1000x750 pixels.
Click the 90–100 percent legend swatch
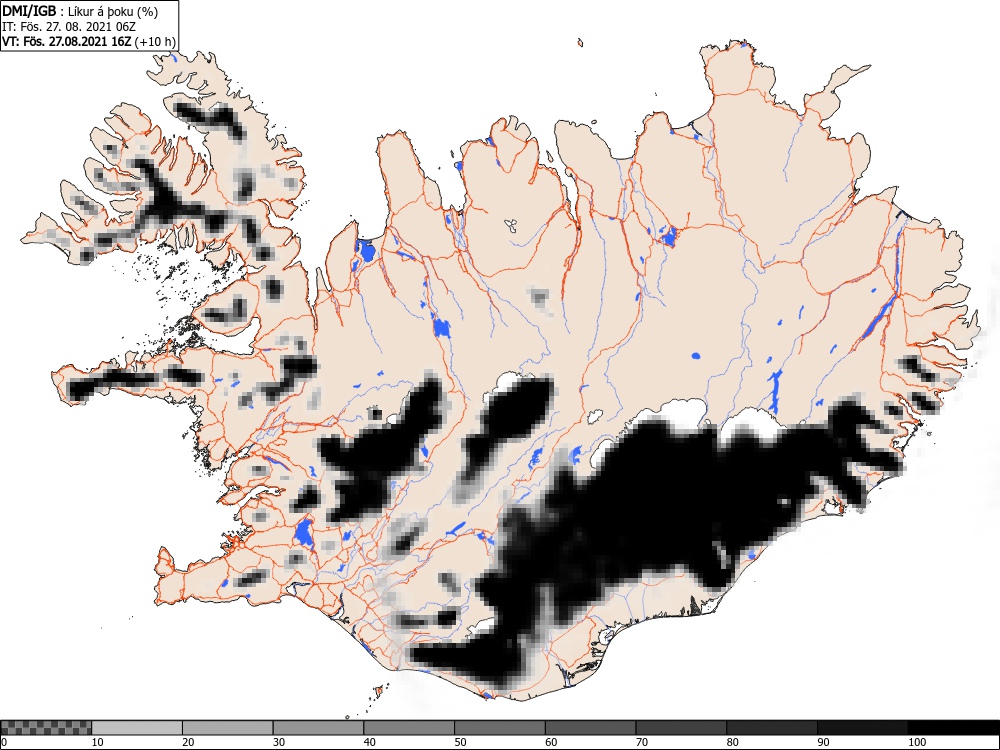point(862,728)
